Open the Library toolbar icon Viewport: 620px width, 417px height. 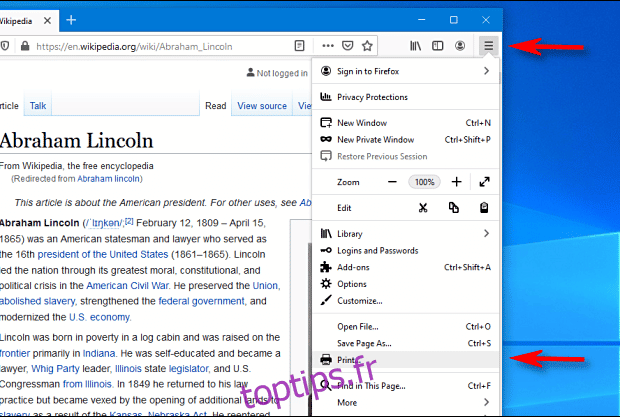(x=415, y=46)
